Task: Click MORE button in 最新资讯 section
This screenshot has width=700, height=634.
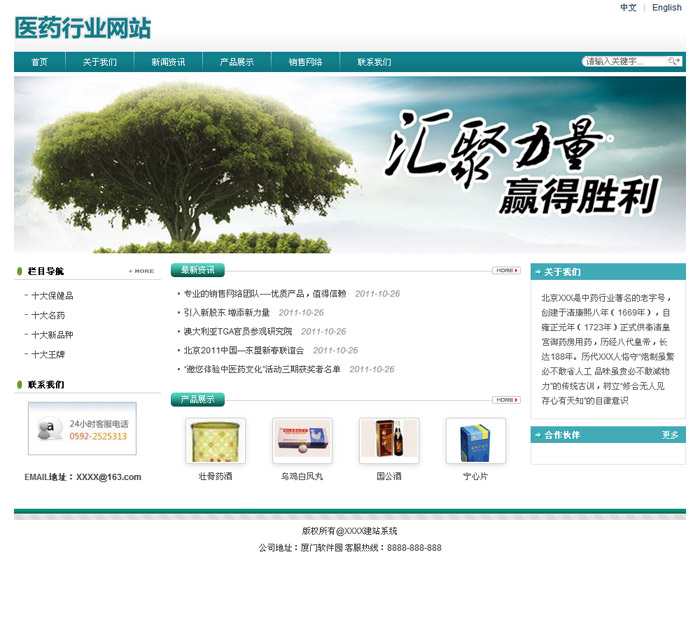Action: point(506,270)
